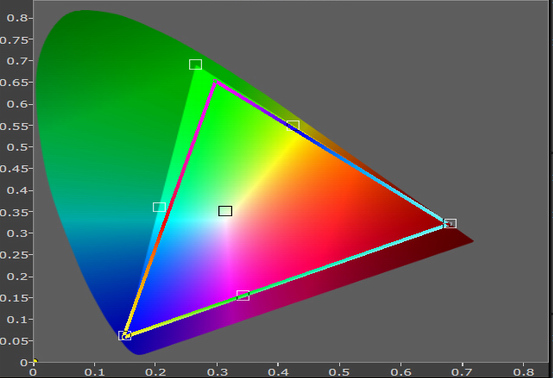The height and width of the screenshot is (378, 553).
Task: Select the yellow secondary target square
Action: 293,125
